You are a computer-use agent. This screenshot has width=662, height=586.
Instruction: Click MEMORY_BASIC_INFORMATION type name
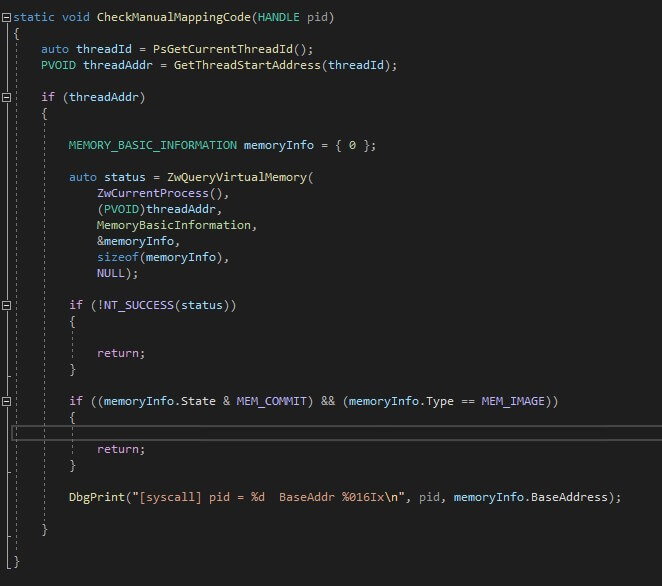(153, 146)
